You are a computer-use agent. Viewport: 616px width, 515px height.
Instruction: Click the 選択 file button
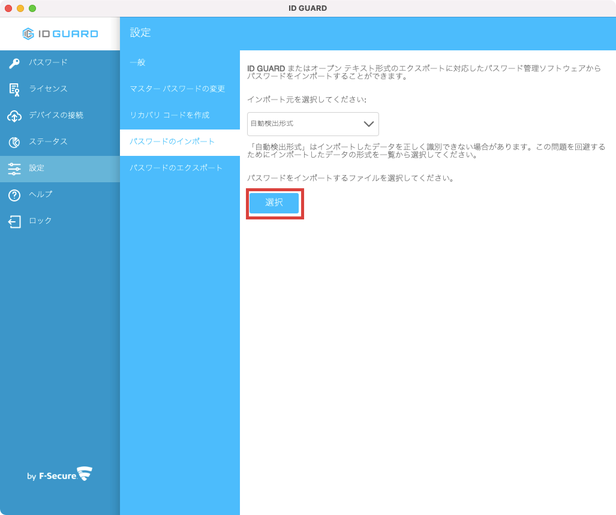274,203
